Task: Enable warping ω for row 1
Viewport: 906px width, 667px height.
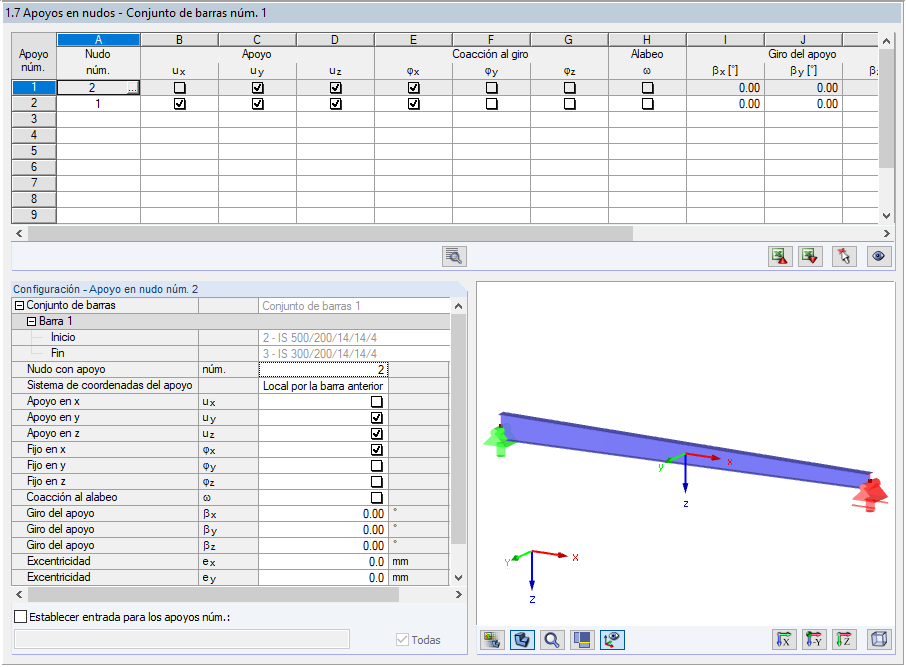Action: pos(648,88)
